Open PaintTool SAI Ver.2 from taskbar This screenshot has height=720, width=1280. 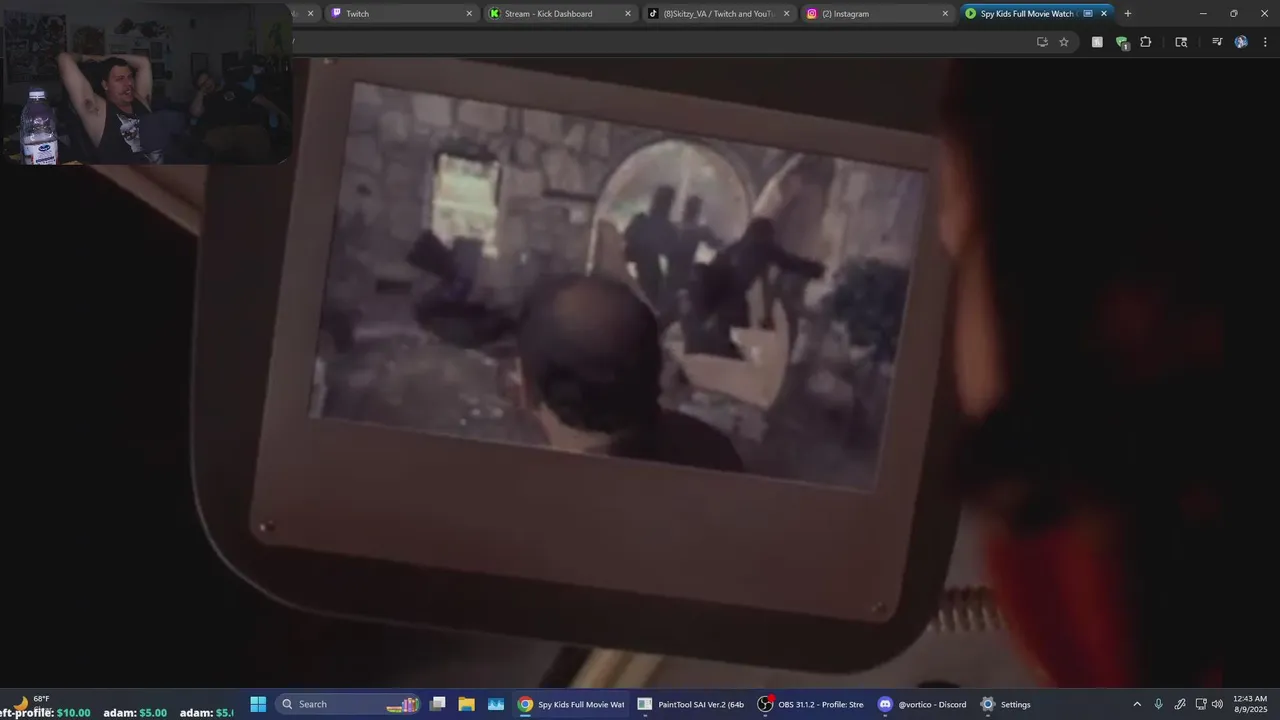click(691, 704)
